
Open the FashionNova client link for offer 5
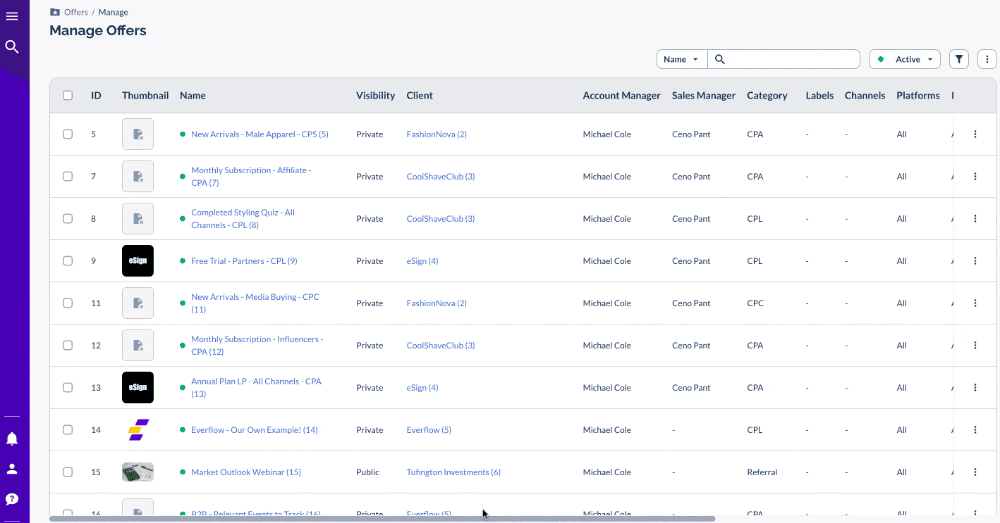coord(436,134)
